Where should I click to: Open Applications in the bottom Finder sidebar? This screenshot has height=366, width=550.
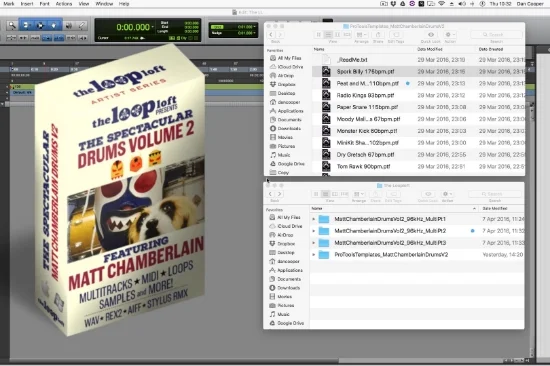[286, 270]
